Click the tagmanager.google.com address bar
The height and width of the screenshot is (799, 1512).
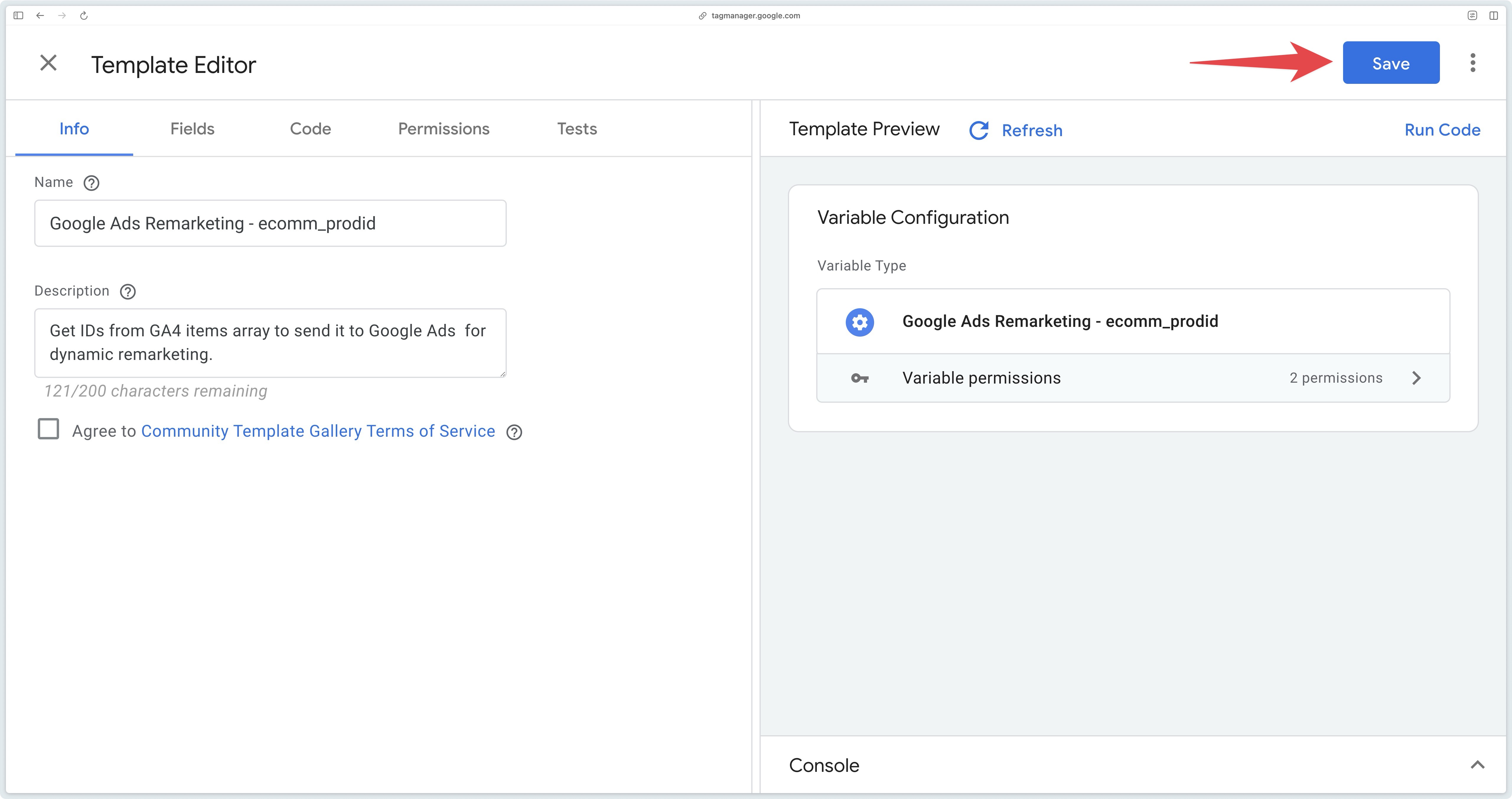coord(755,16)
